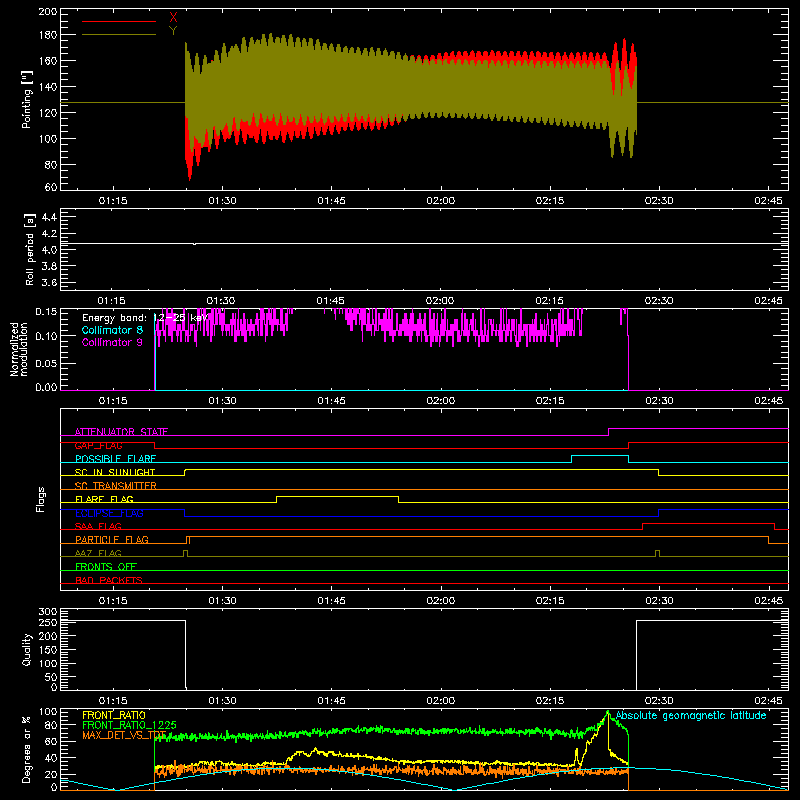Click 01:15 time label under Pointing plot
Screen dimensions: 800x800
click(x=113, y=201)
